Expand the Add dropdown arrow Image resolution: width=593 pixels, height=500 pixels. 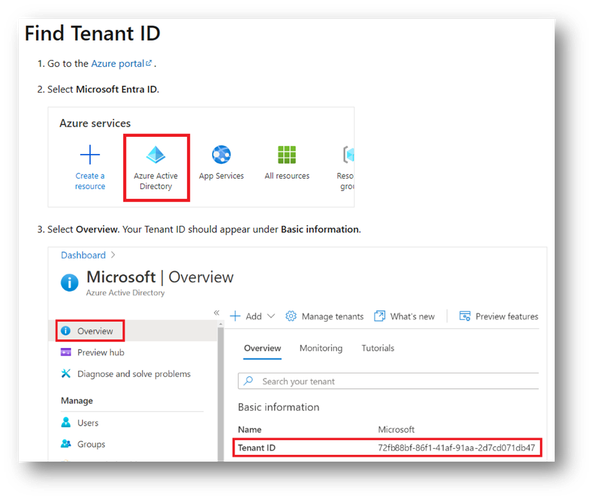(271, 316)
